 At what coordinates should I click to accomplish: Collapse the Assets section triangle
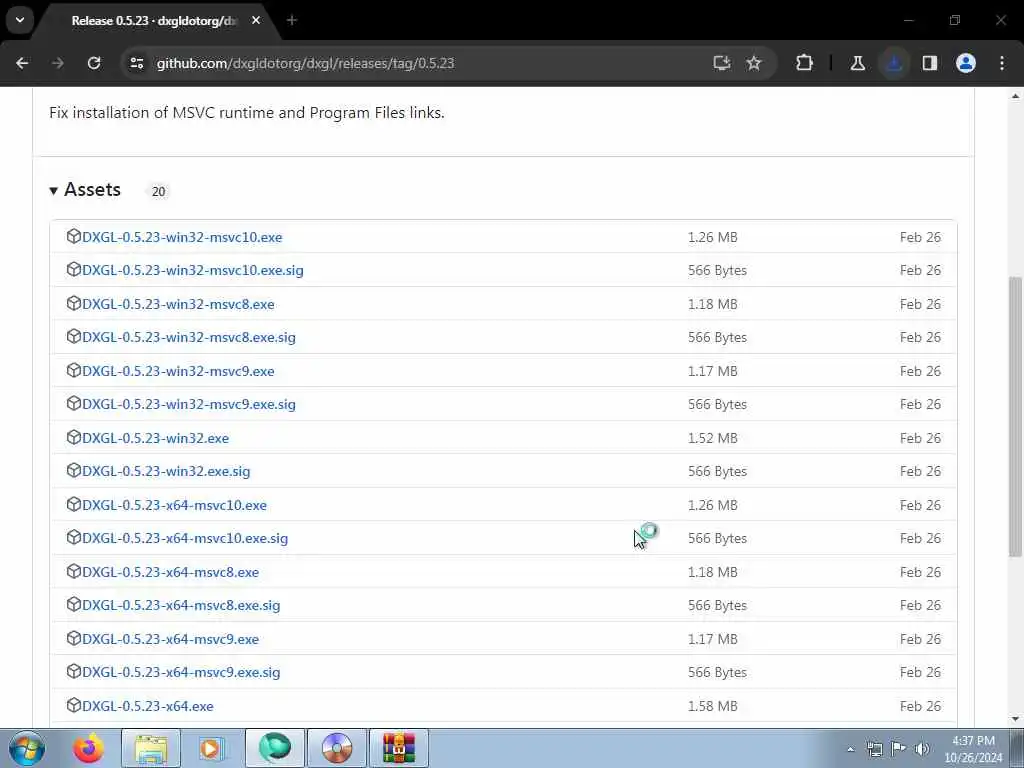pos(54,191)
